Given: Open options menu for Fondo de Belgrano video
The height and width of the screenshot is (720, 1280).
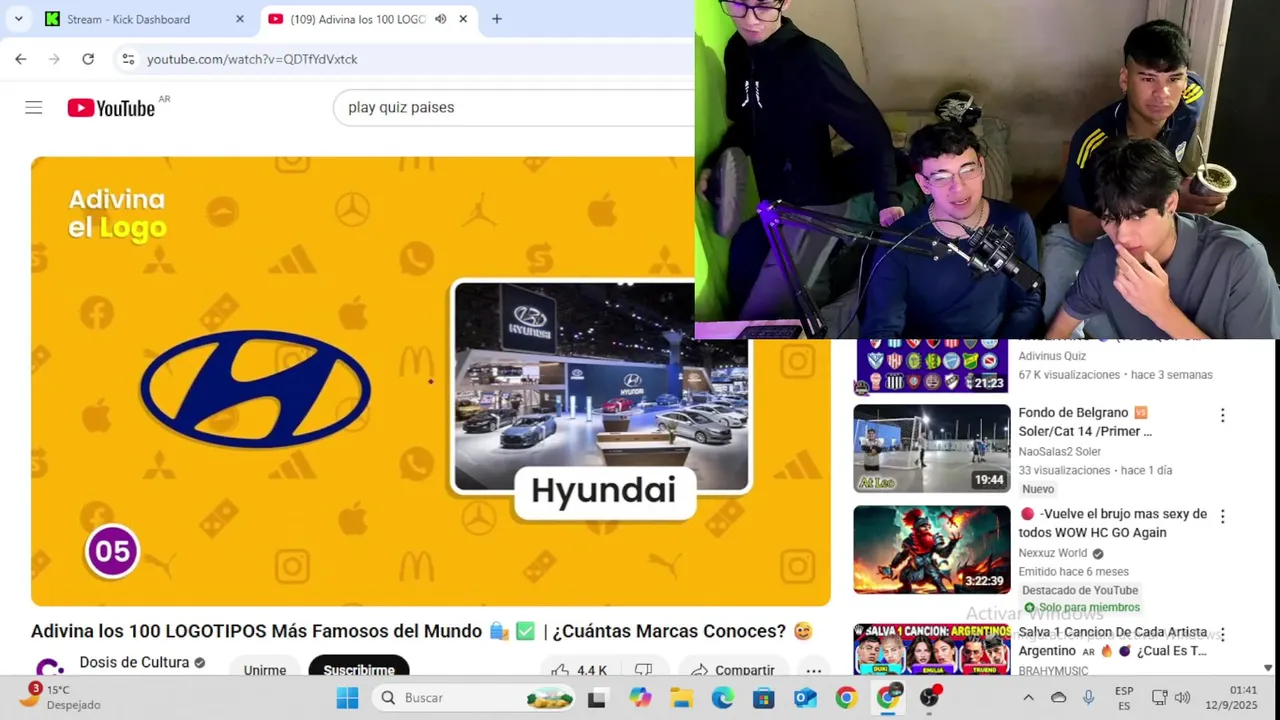Looking at the screenshot, I should coord(1222,415).
